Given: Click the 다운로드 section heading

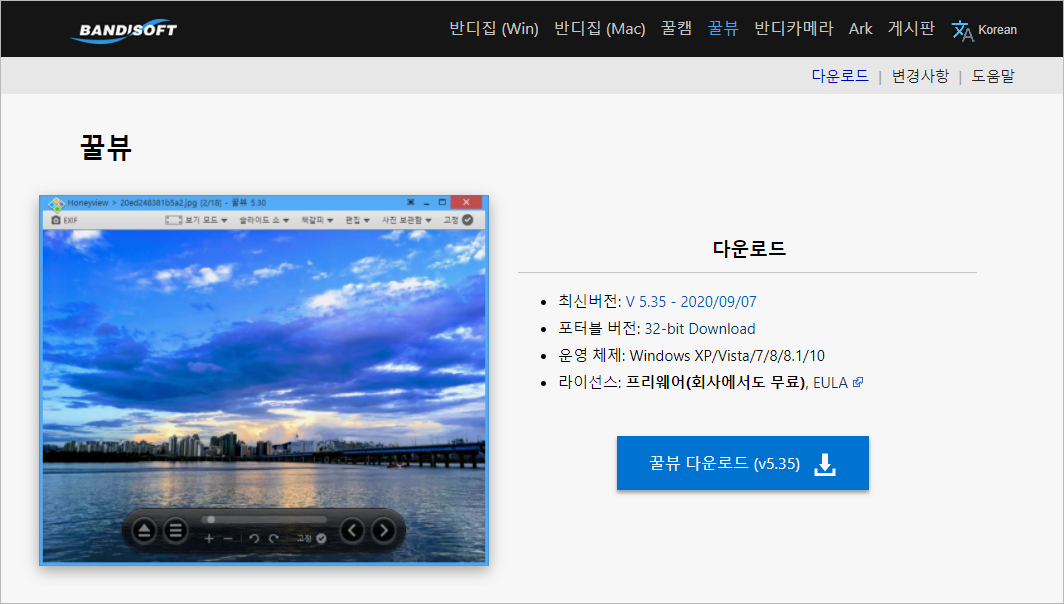Looking at the screenshot, I should 749,248.
